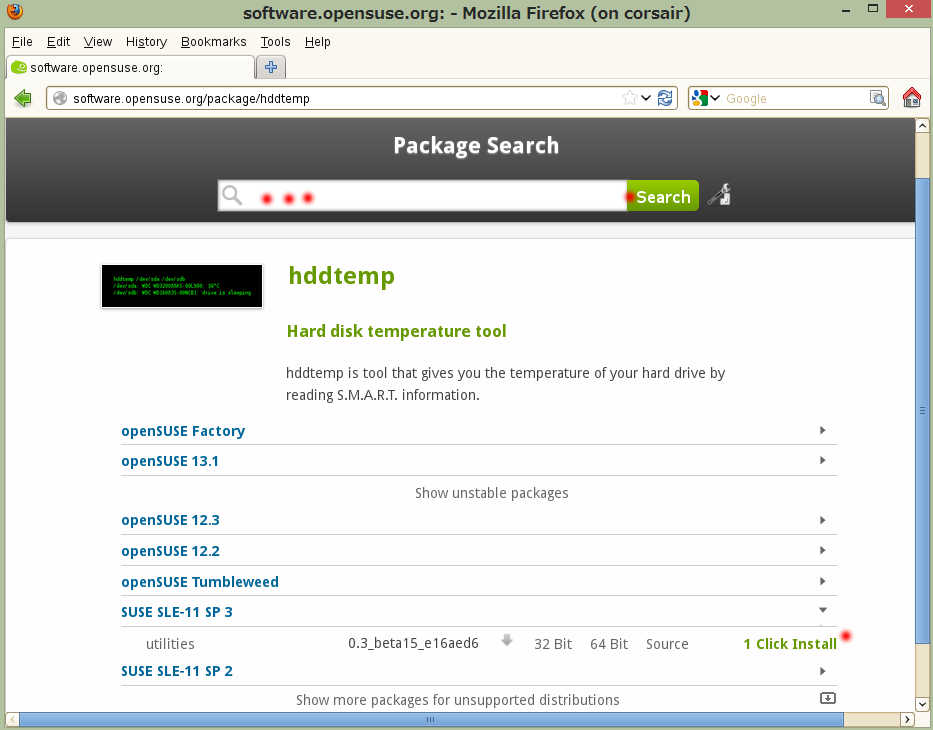Viewport: 933px width, 730px height.
Task: Click the 32 Bit download link
Action: click(553, 644)
